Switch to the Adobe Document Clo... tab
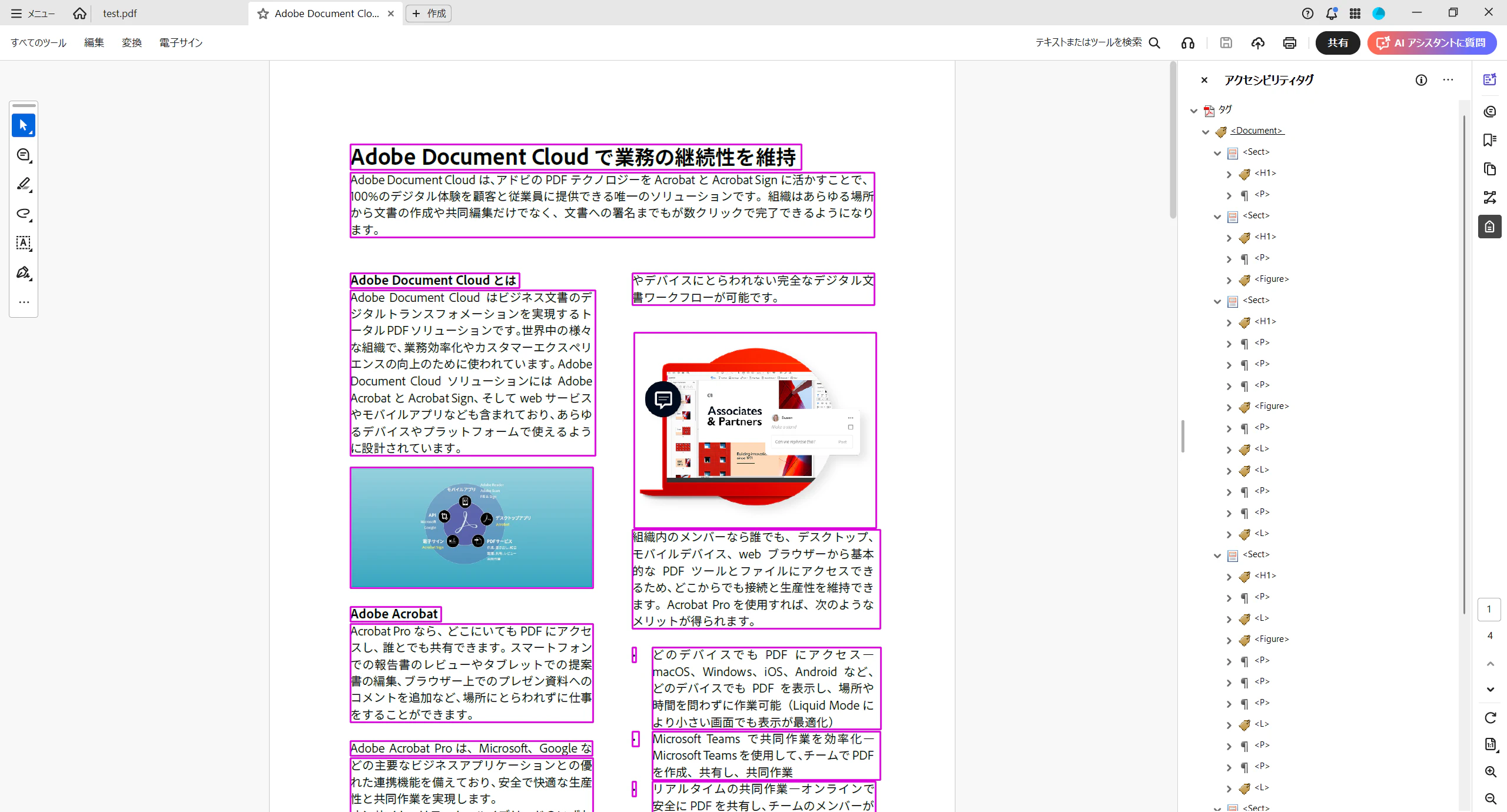This screenshot has width=1507, height=812. [327, 14]
